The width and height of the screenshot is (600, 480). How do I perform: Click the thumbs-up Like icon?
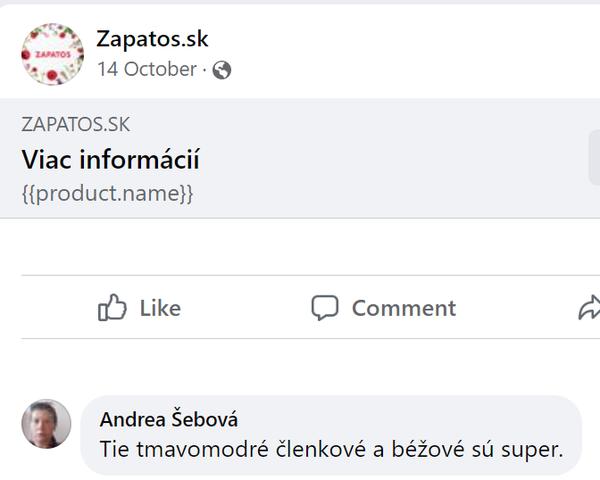112,308
